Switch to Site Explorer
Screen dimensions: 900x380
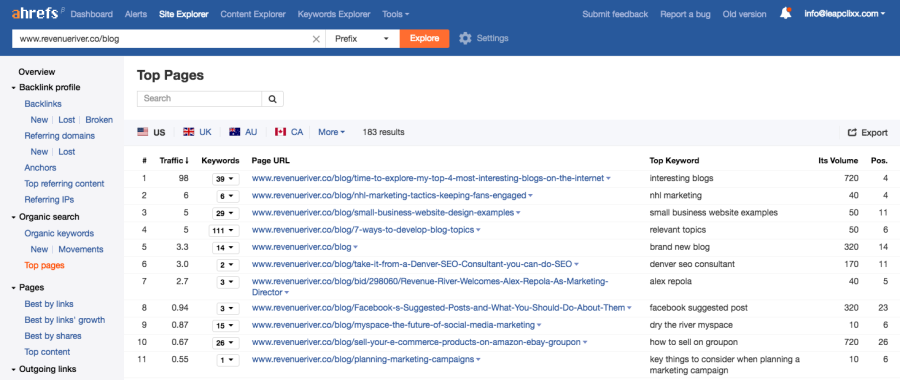point(184,14)
